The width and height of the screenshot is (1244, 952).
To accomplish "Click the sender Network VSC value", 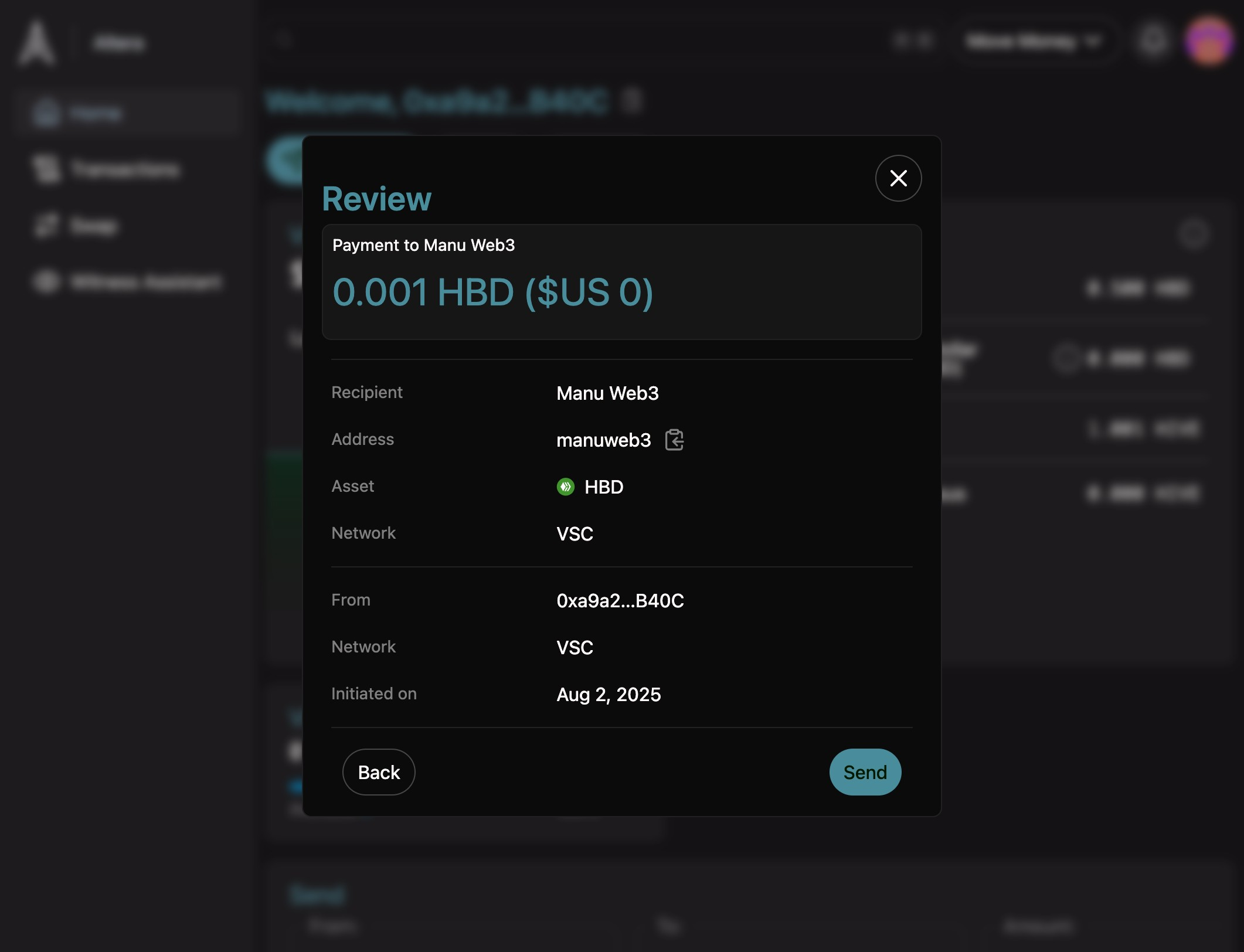I will (x=575, y=647).
